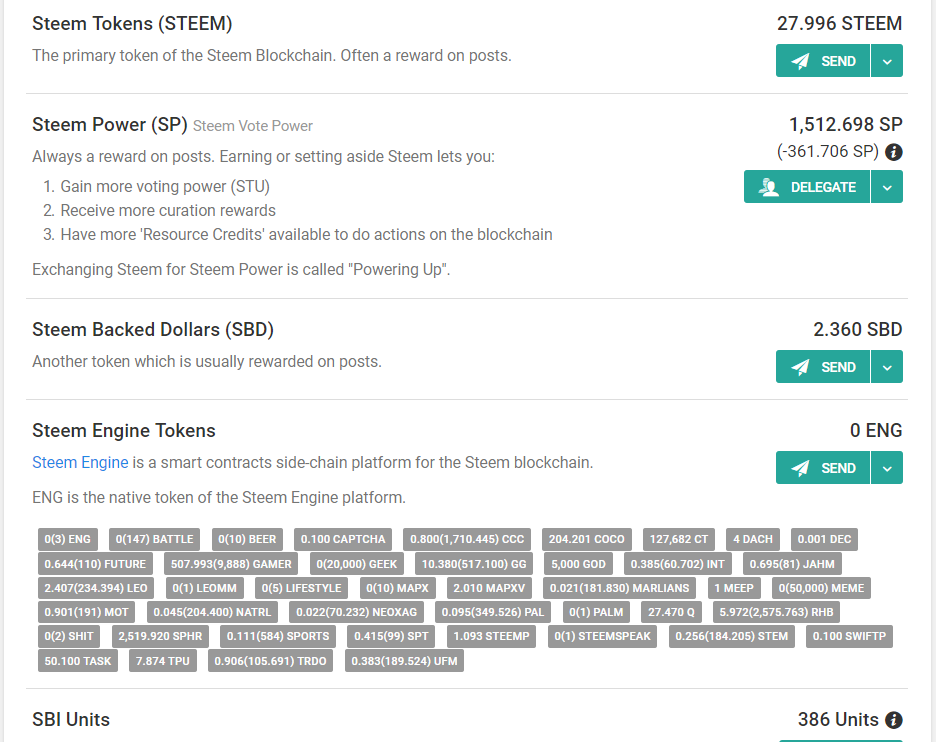Click the 127,682 CT token tag
936x742 pixels.
point(679,539)
